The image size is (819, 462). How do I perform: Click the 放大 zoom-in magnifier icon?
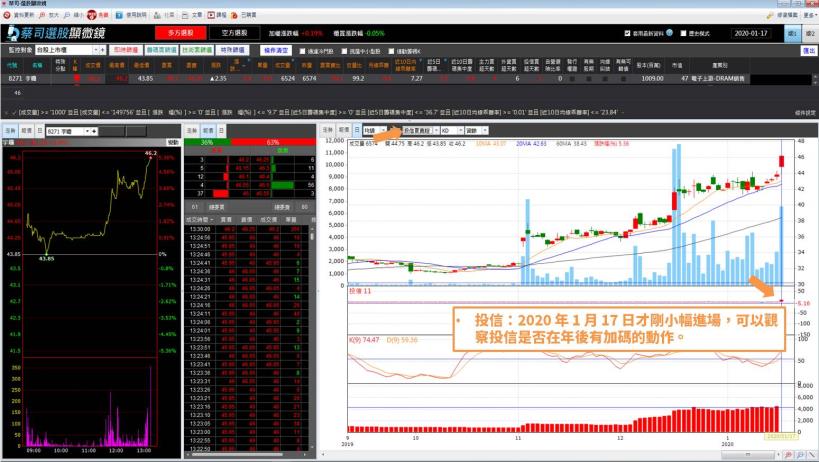tap(42, 15)
